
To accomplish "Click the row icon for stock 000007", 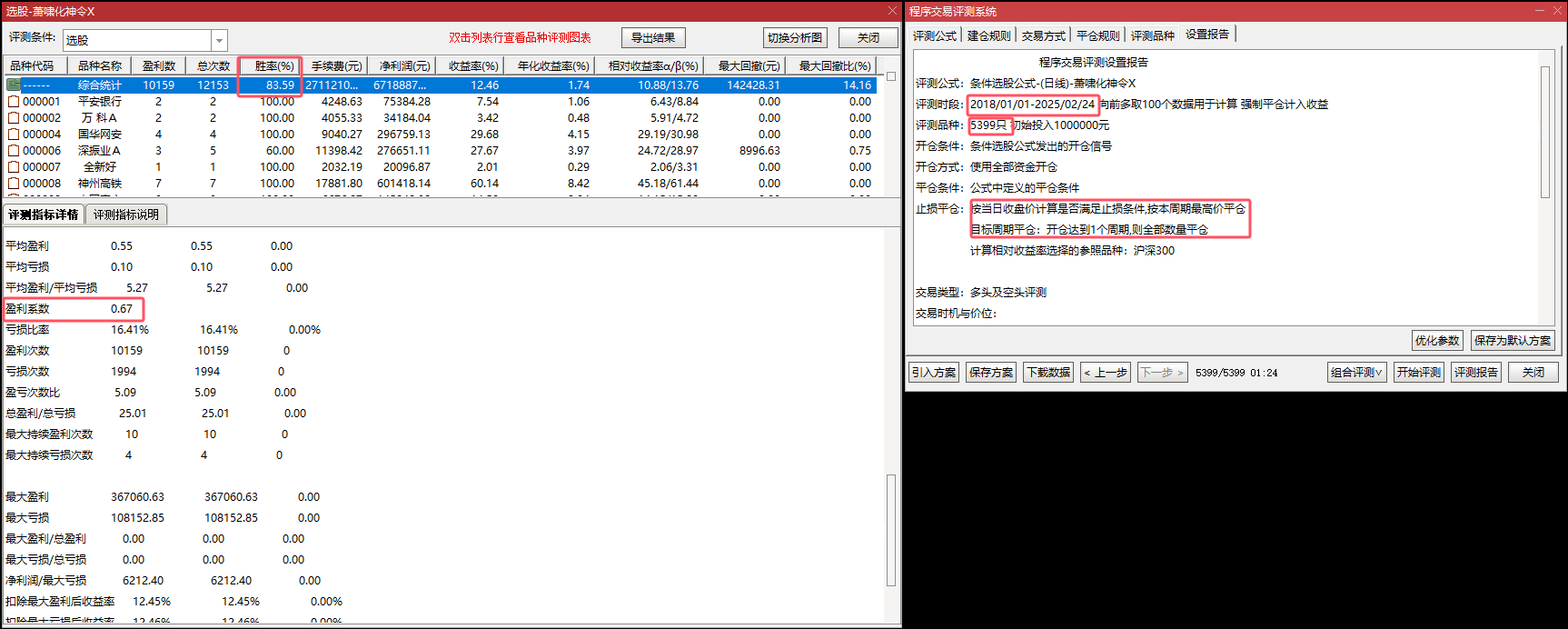I will tap(13, 167).
